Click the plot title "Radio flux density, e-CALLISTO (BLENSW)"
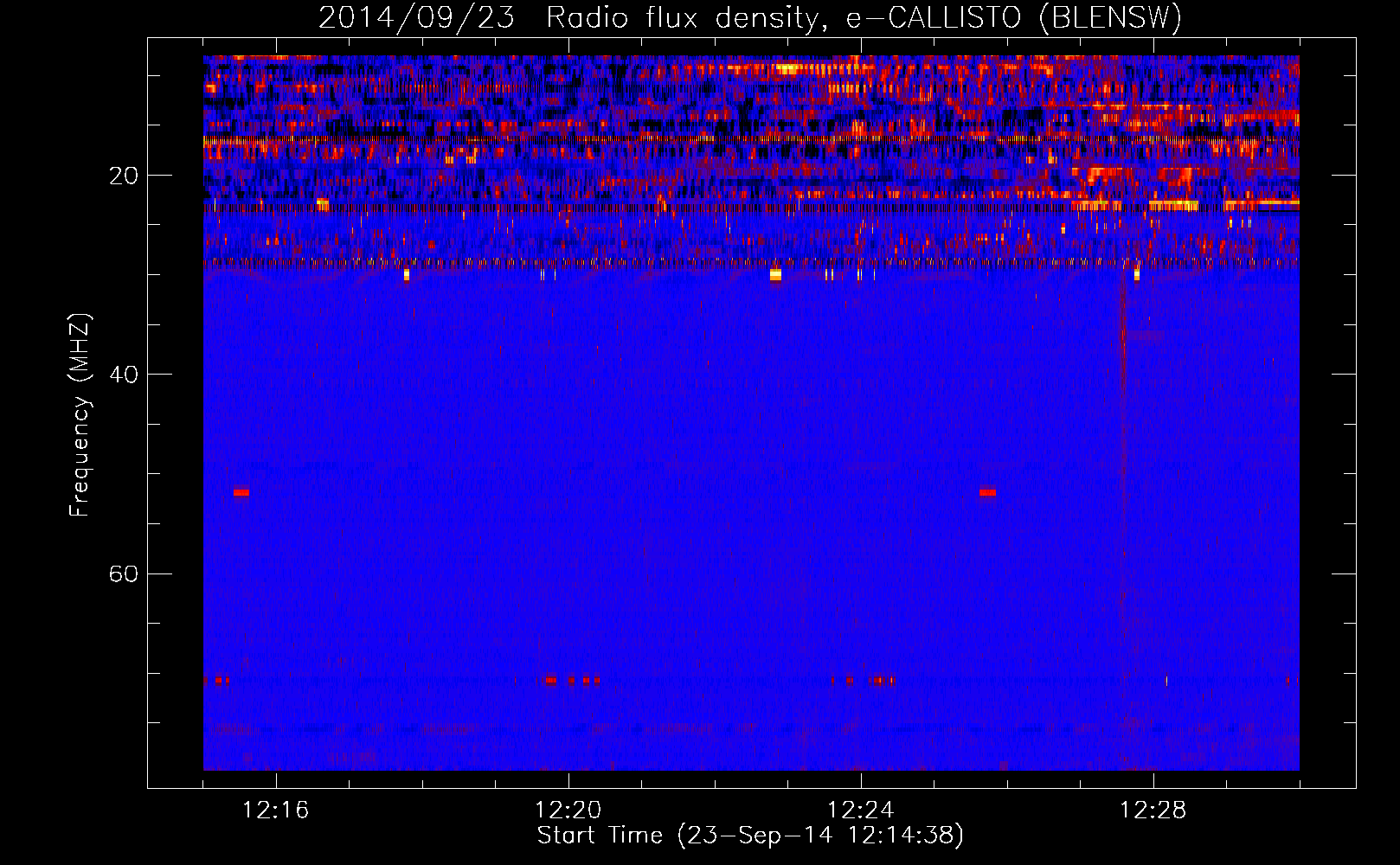This screenshot has width=1400, height=865. click(864, 18)
